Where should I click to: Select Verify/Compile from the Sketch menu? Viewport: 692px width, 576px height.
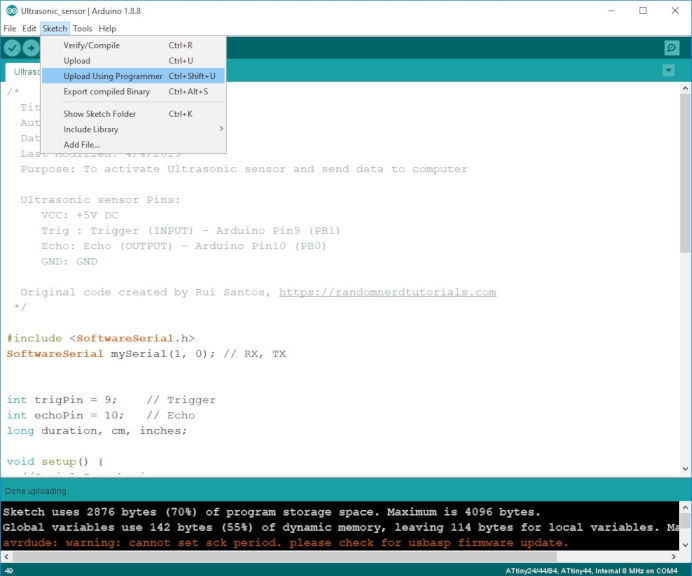click(x=133, y=45)
